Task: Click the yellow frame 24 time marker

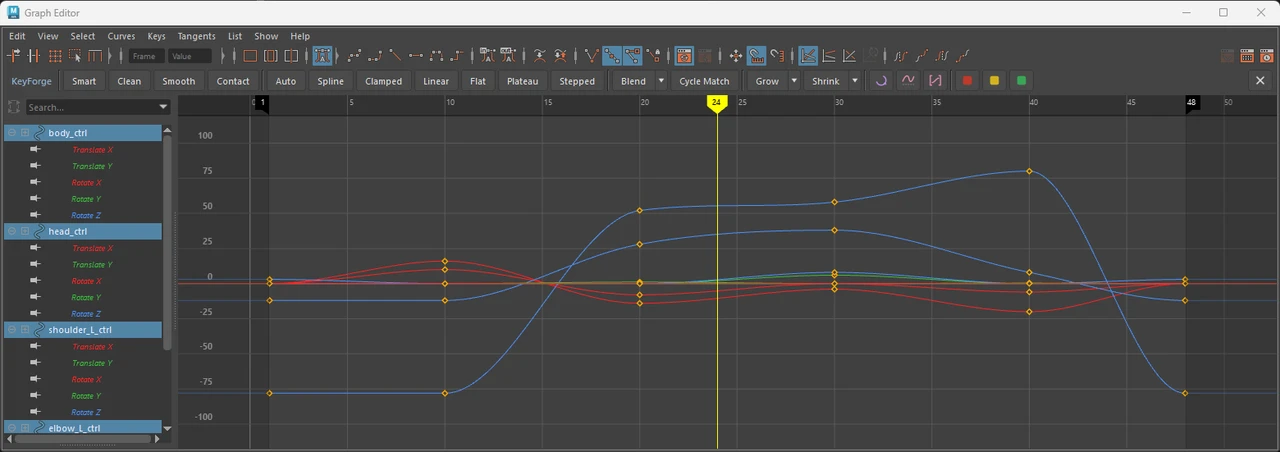Action: [x=716, y=103]
